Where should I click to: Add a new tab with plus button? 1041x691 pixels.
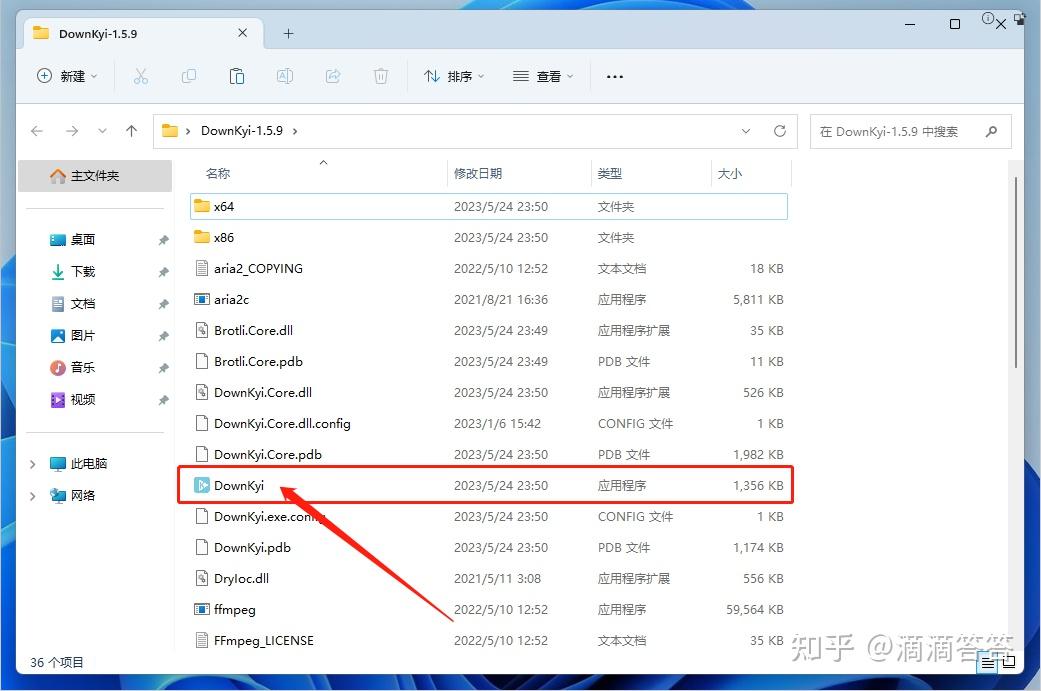[288, 33]
